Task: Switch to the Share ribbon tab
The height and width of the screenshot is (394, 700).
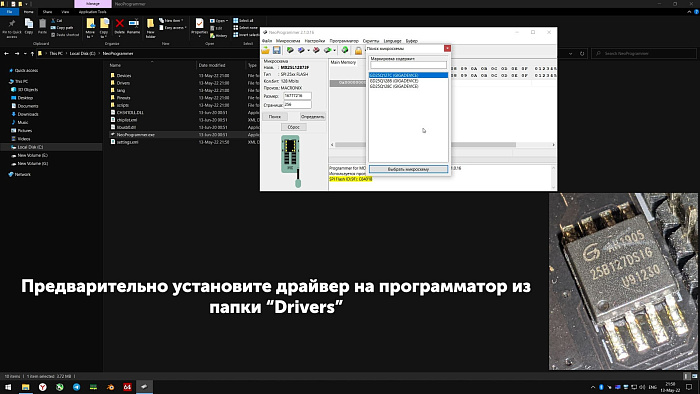Action: (x=47, y=12)
